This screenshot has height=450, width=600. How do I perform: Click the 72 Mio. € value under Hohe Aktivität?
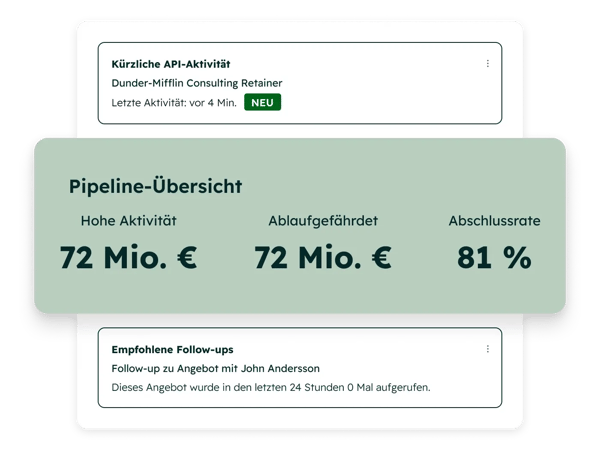tap(128, 258)
